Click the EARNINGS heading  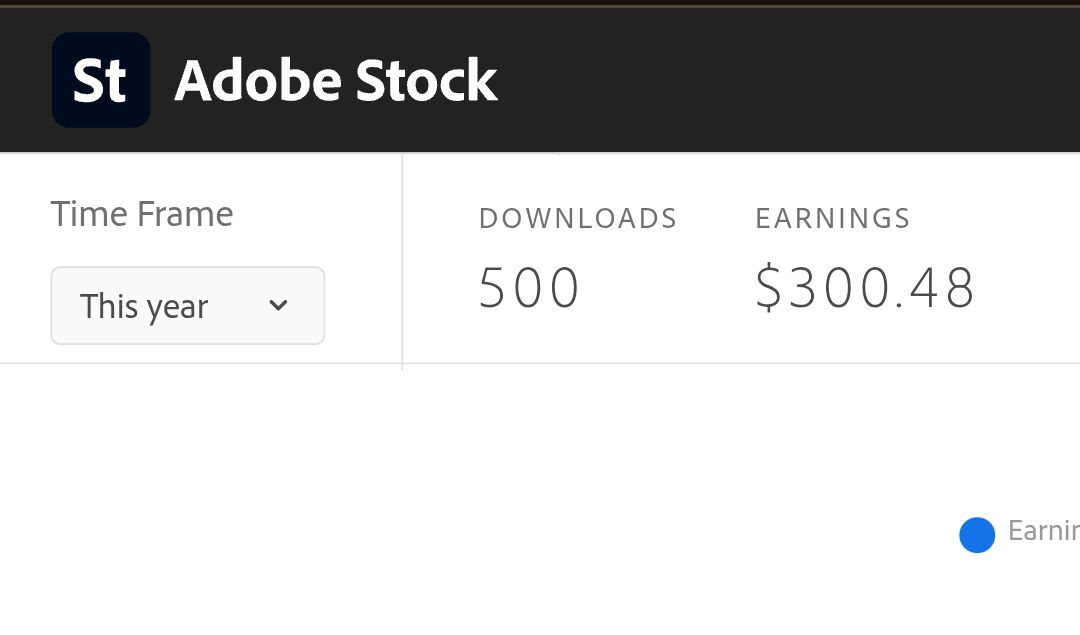pos(833,218)
